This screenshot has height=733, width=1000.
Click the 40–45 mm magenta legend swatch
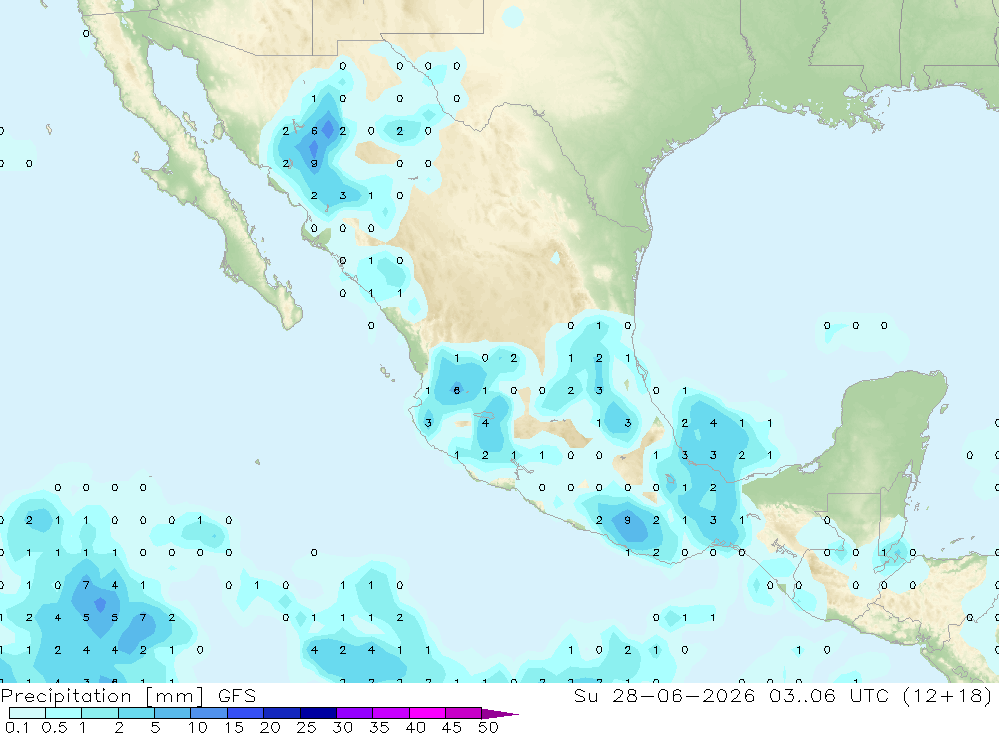(427, 713)
